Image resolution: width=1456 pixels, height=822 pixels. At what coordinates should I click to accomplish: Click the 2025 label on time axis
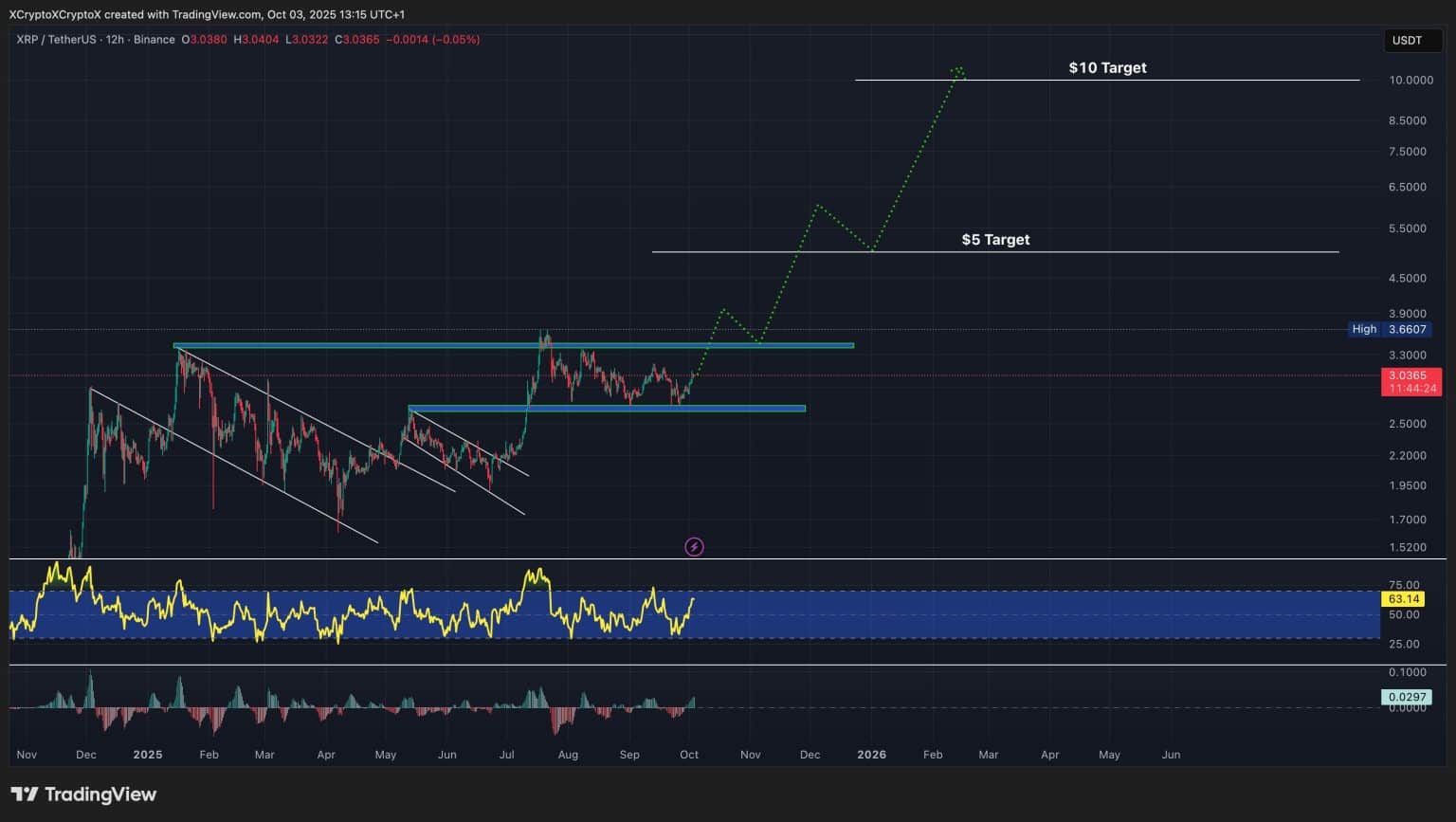point(148,755)
